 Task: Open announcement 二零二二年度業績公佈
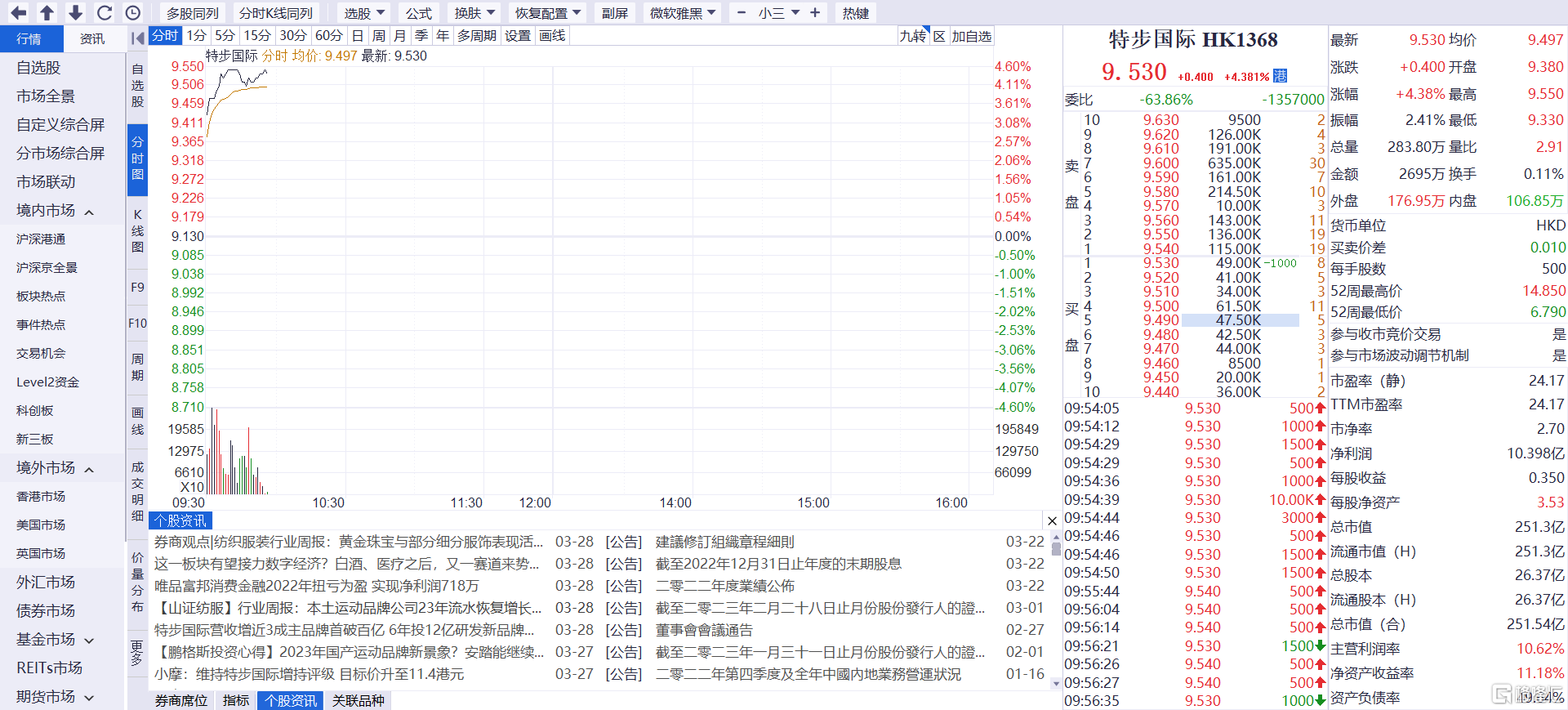[725, 586]
